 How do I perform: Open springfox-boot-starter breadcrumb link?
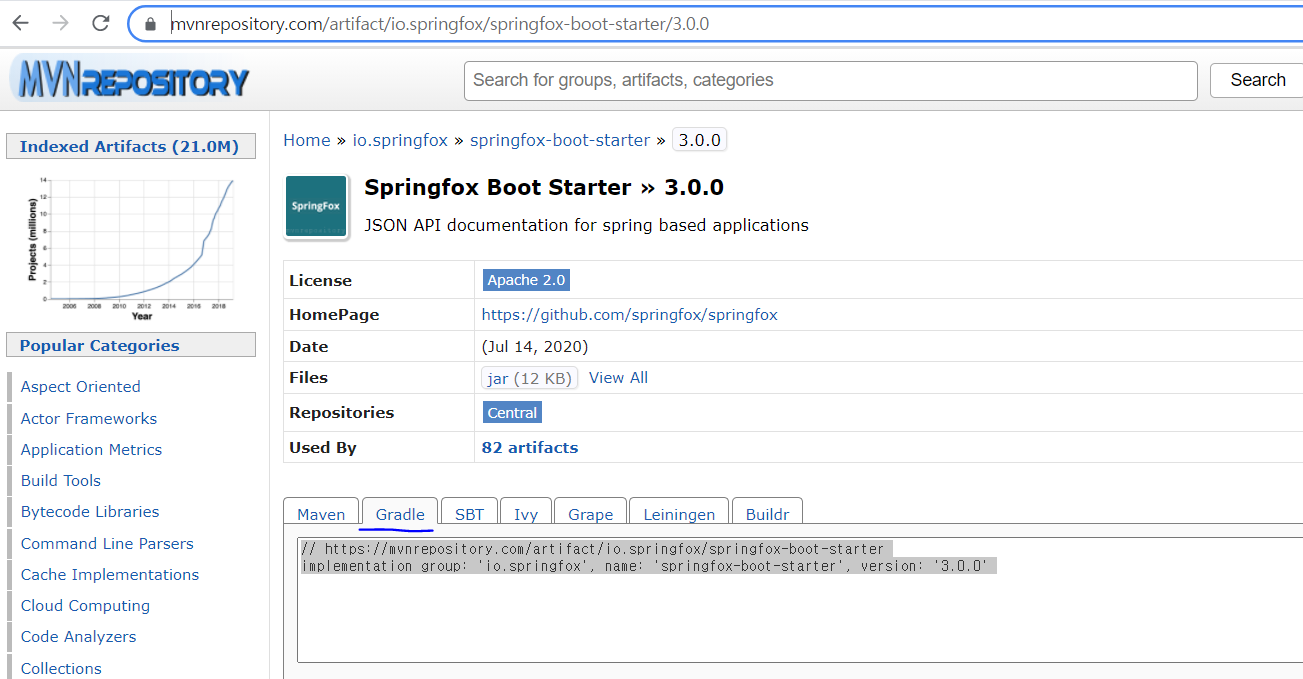[560, 140]
